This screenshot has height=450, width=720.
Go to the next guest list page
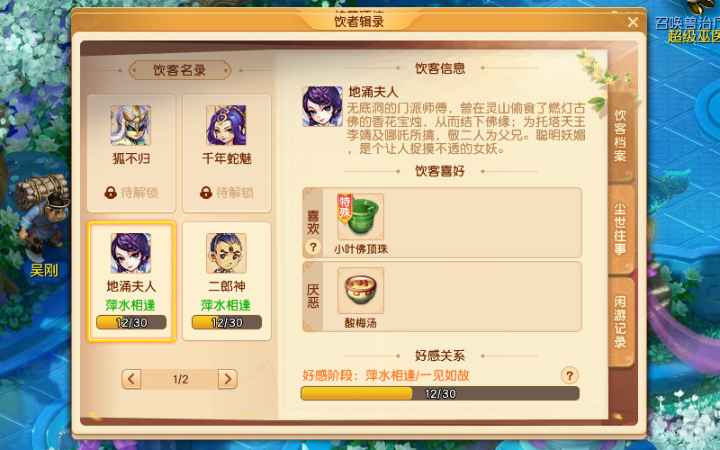227,379
